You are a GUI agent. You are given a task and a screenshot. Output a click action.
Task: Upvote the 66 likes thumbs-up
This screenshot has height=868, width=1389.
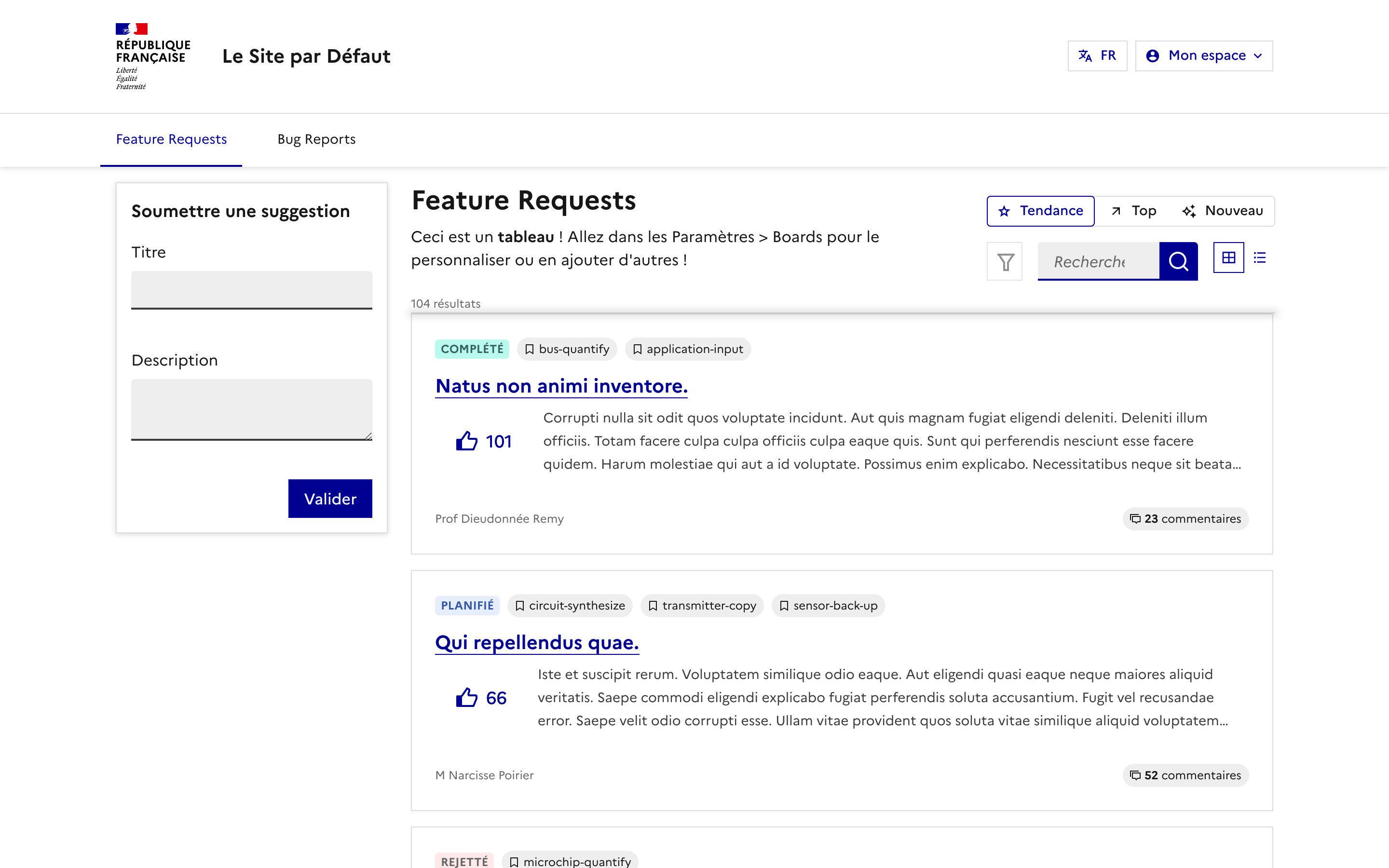467,697
